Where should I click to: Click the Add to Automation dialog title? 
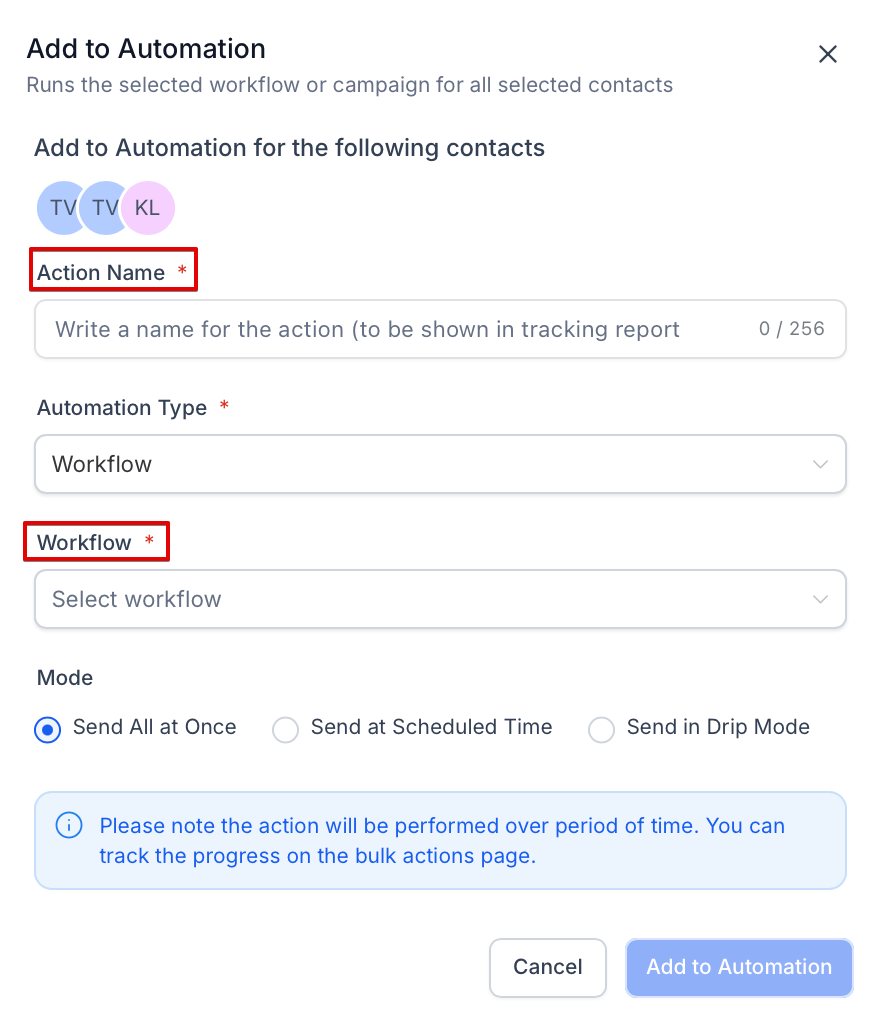[x=146, y=48]
